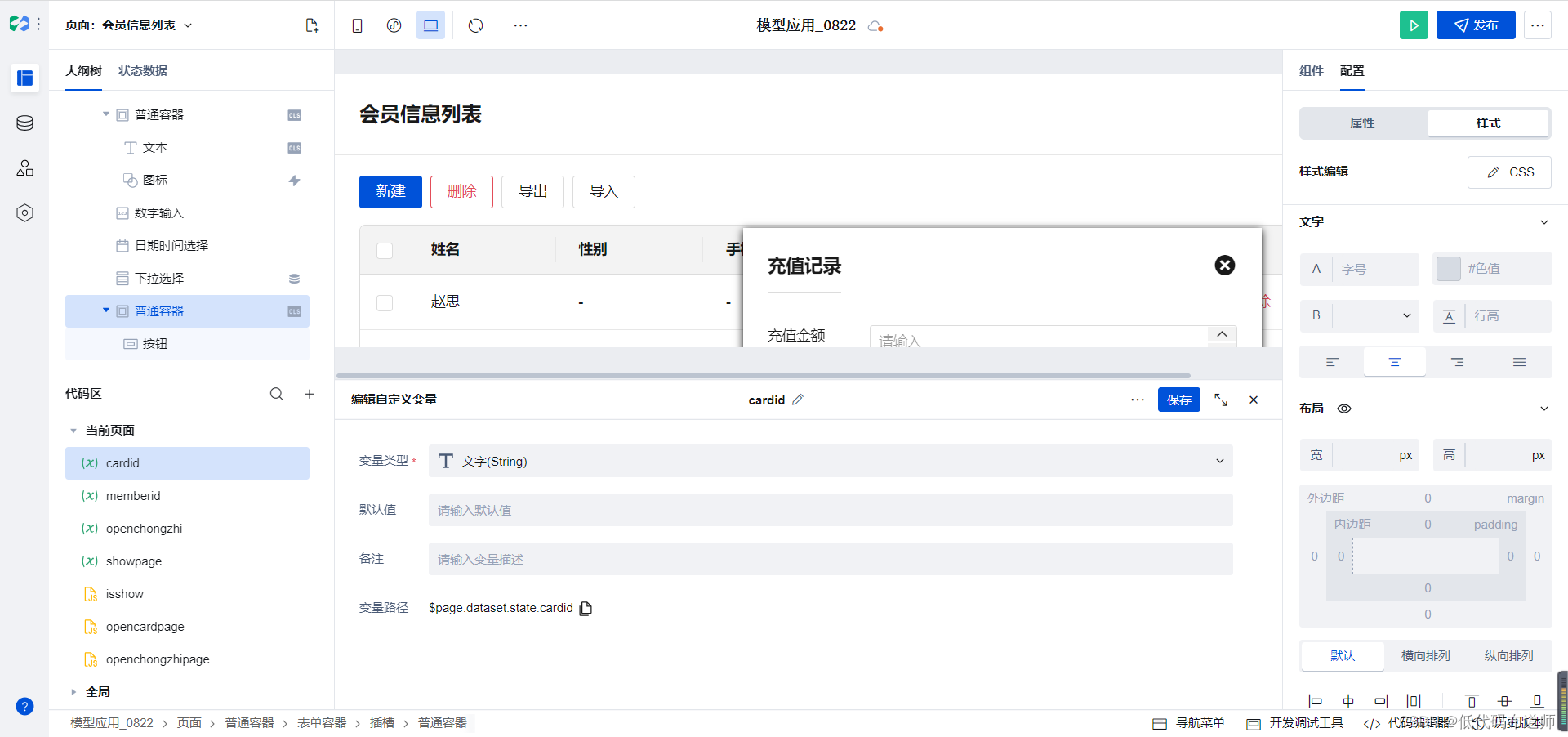The image size is (1568, 737).
Task: Collapse the 当前页面 tree group
Action: pos(73,431)
